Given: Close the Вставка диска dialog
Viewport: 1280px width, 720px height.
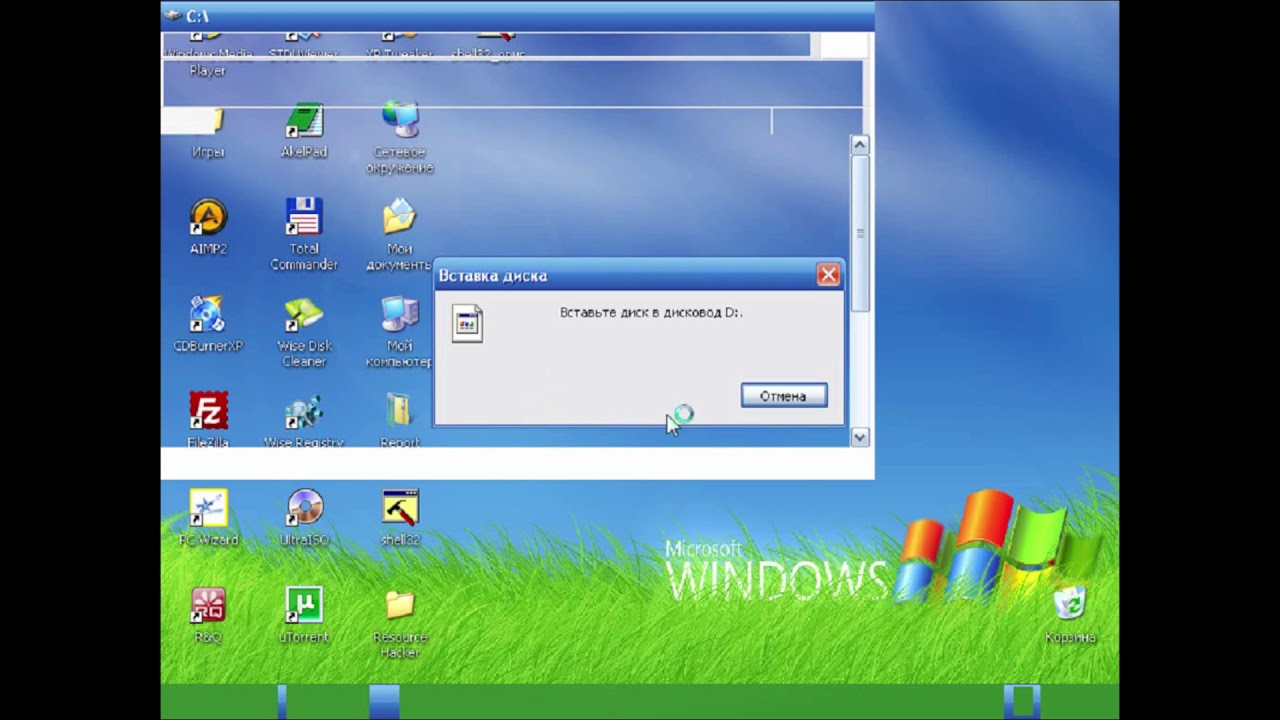Looking at the screenshot, I should coord(828,275).
